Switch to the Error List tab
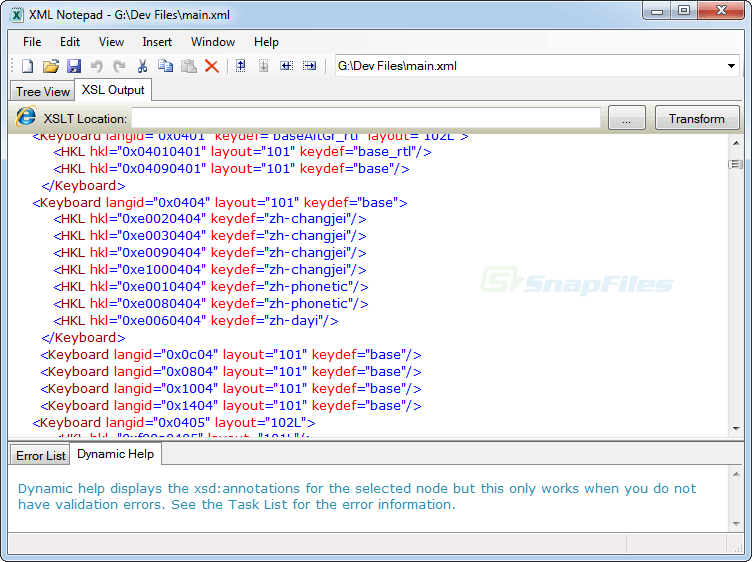Image resolution: width=752 pixels, height=562 pixels. tap(40, 456)
